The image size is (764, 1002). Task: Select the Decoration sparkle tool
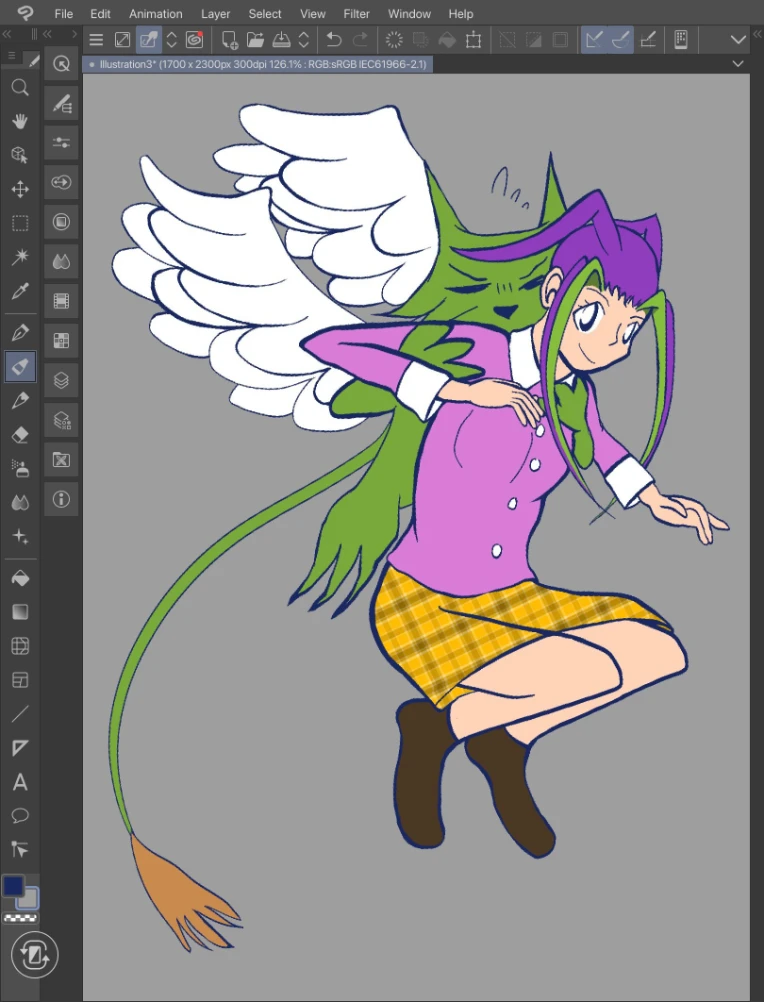(x=20, y=537)
